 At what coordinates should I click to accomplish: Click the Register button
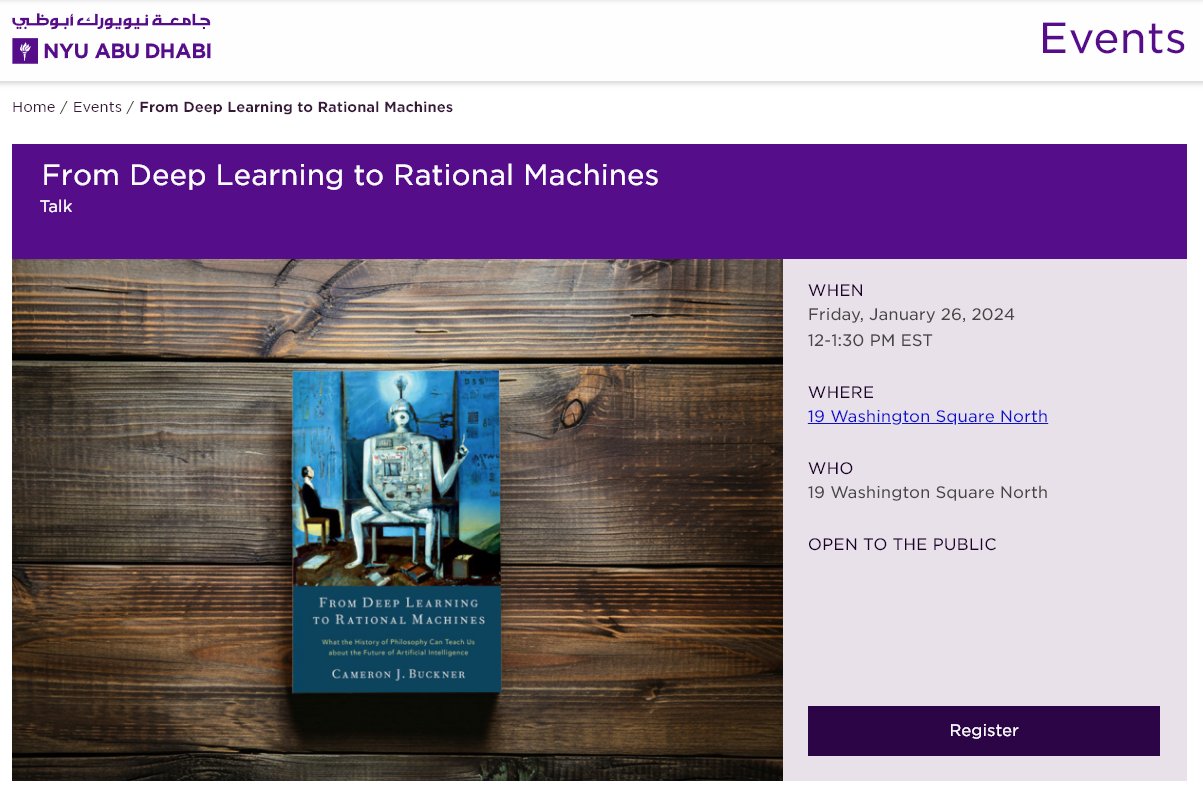tap(984, 731)
